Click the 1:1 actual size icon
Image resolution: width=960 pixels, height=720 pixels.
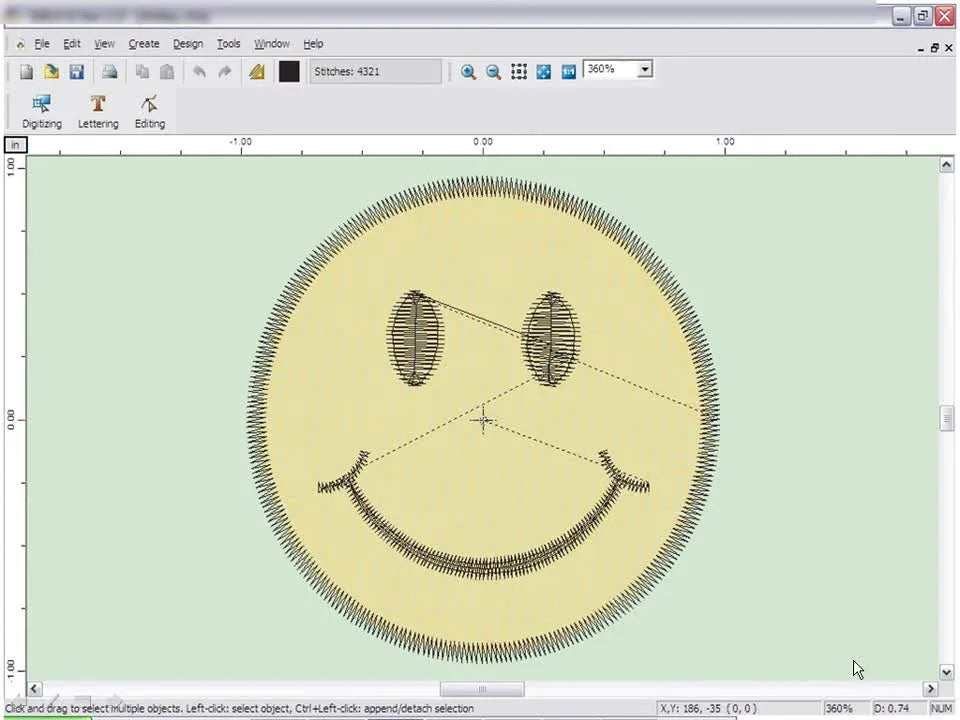569,72
